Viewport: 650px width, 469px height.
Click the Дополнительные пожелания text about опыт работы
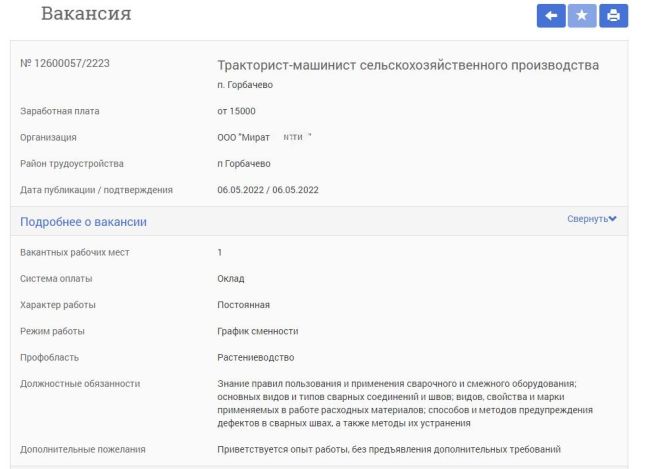point(389,450)
